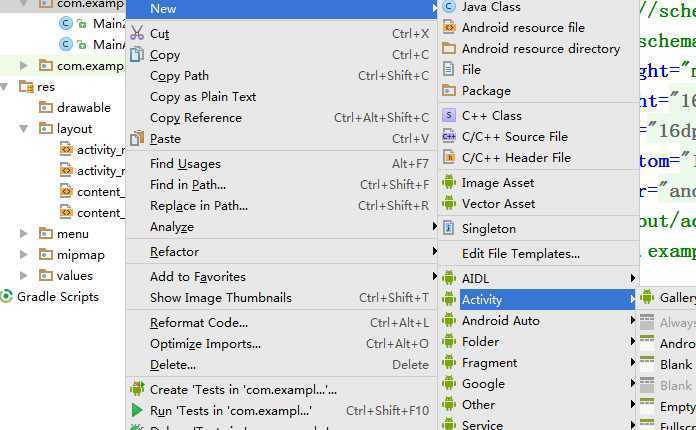The image size is (696, 430).
Task: Choose Vector Asset menu entry
Action: click(x=498, y=204)
